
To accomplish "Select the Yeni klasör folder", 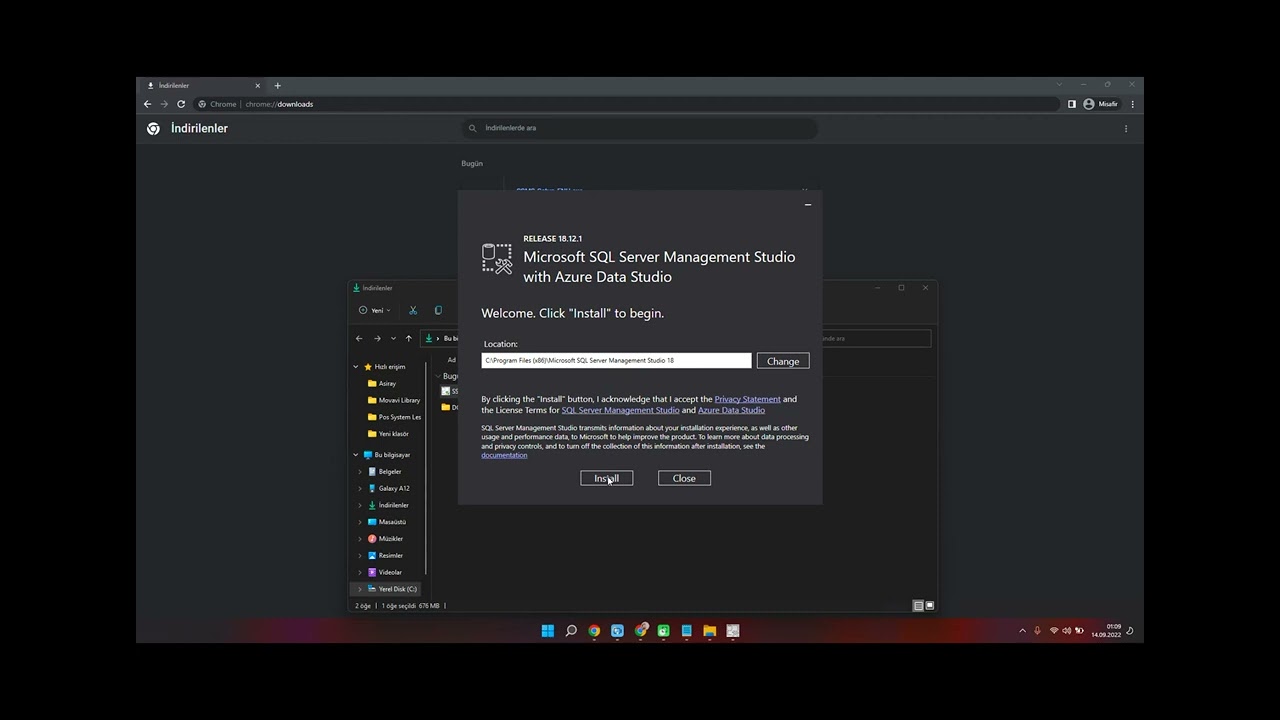I will pyautogui.click(x=388, y=434).
